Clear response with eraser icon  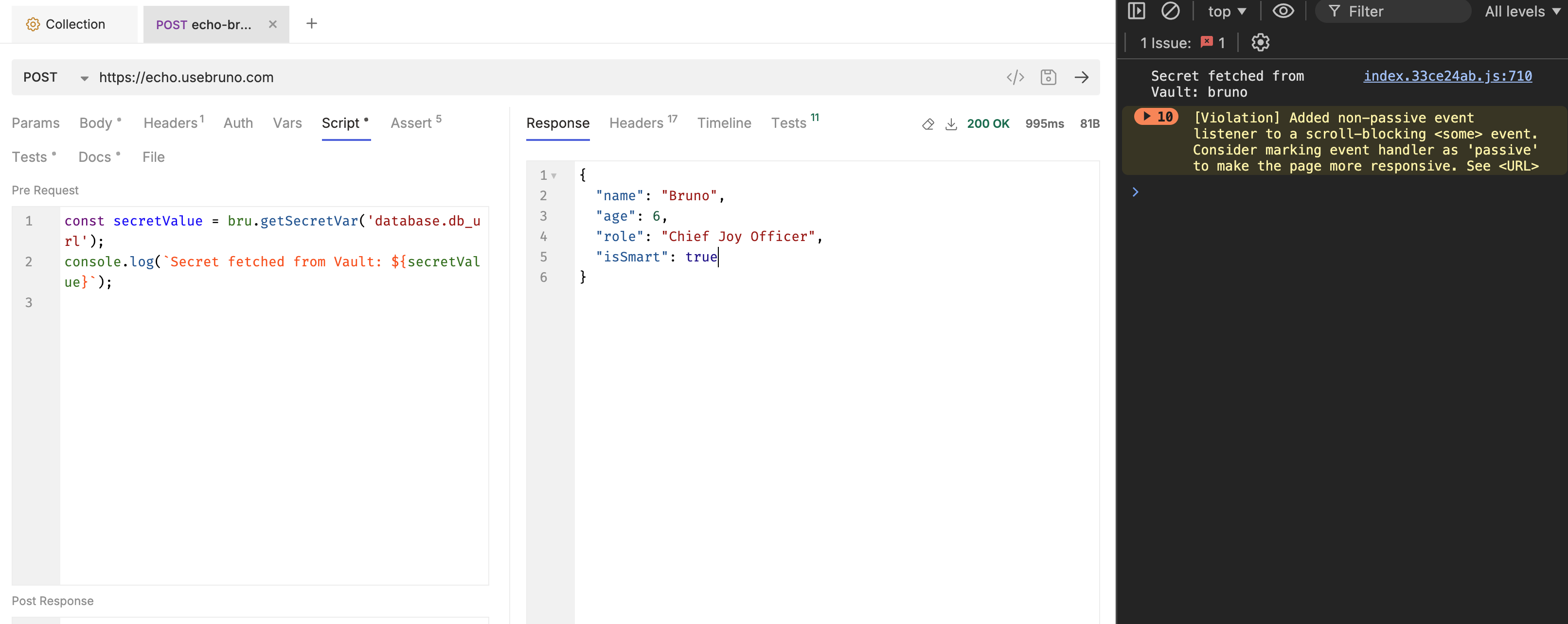coord(927,124)
